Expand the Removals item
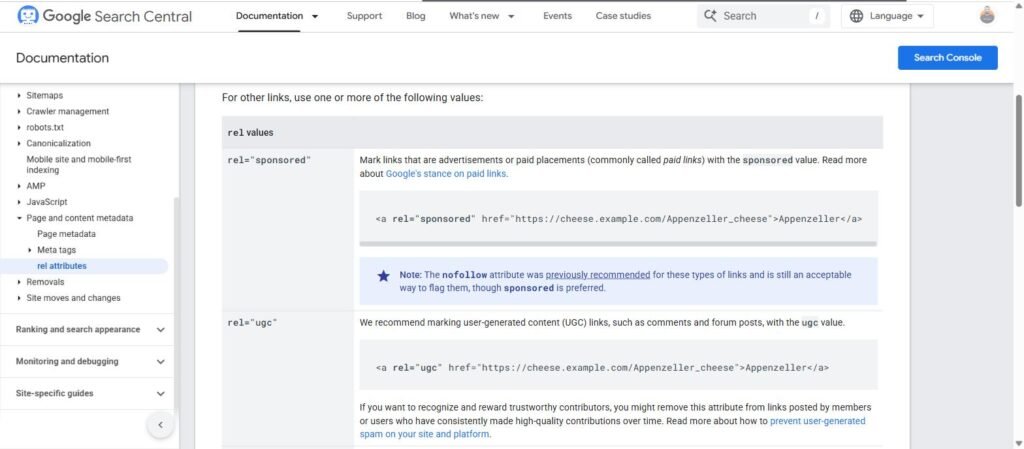Screen dimensions: 1024x449 (x=20, y=282)
